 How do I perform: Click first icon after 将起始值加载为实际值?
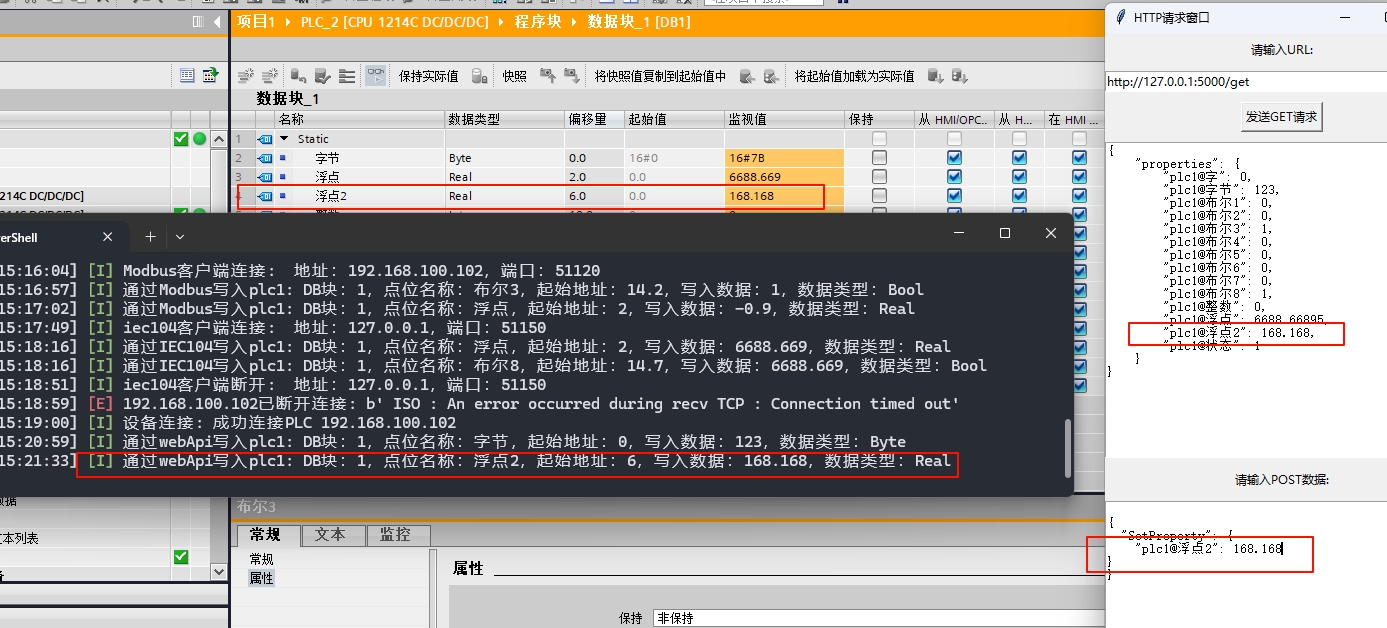coord(935,76)
